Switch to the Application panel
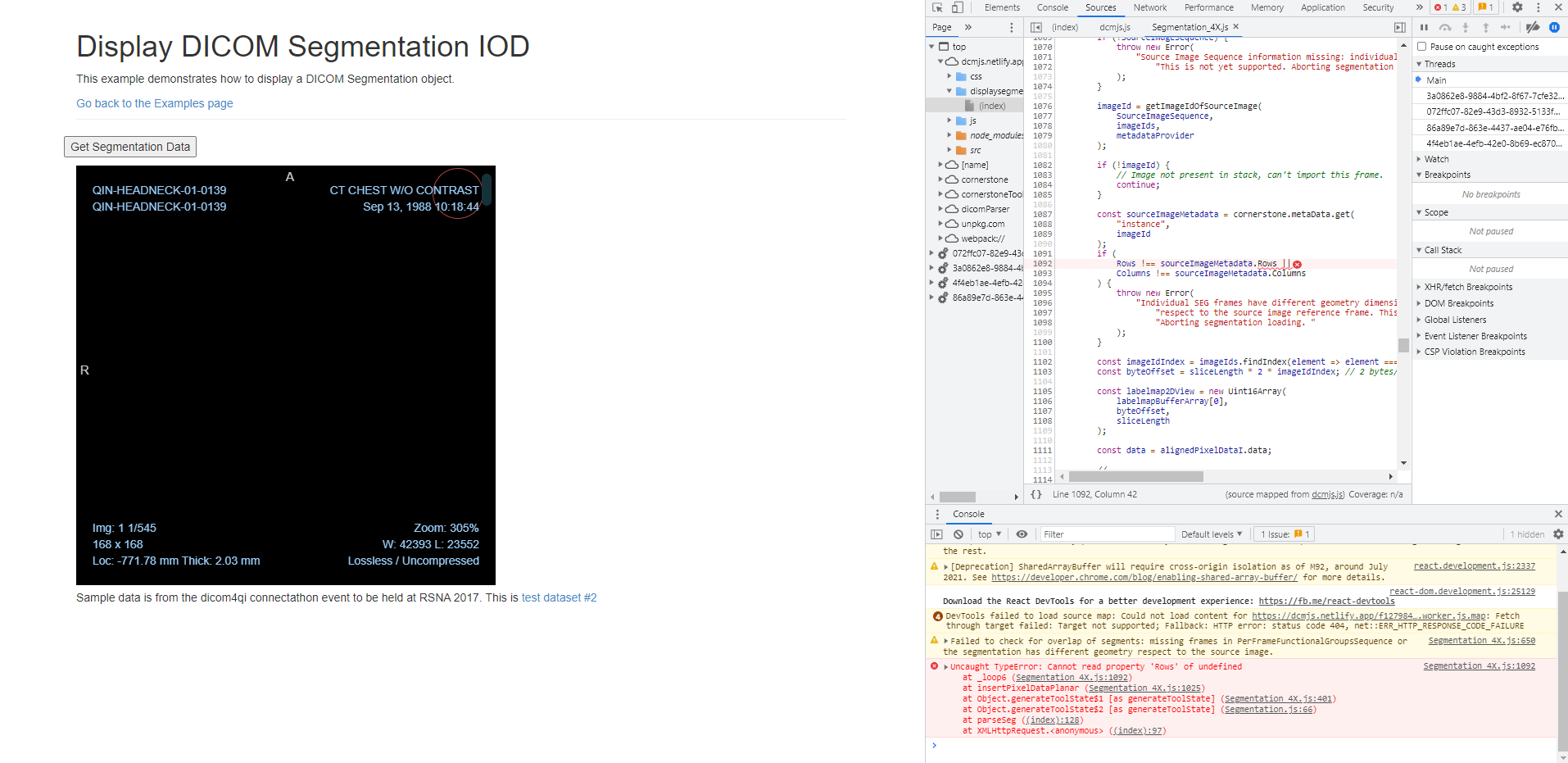 click(1322, 7)
